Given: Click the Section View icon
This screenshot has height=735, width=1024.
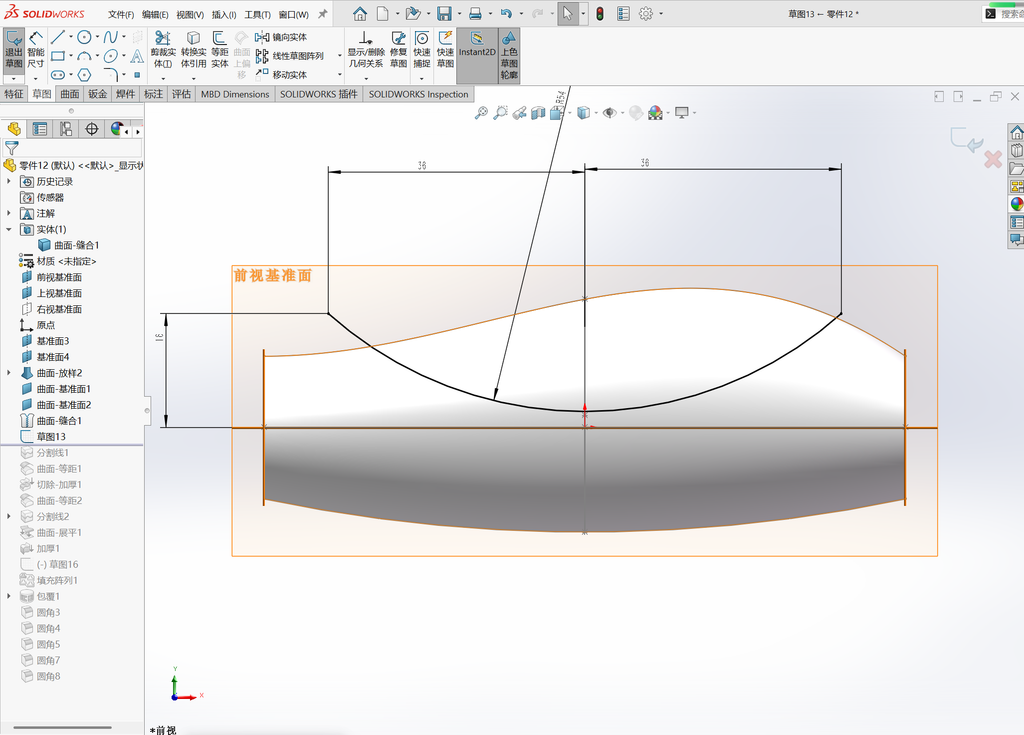Looking at the screenshot, I should click(x=538, y=113).
